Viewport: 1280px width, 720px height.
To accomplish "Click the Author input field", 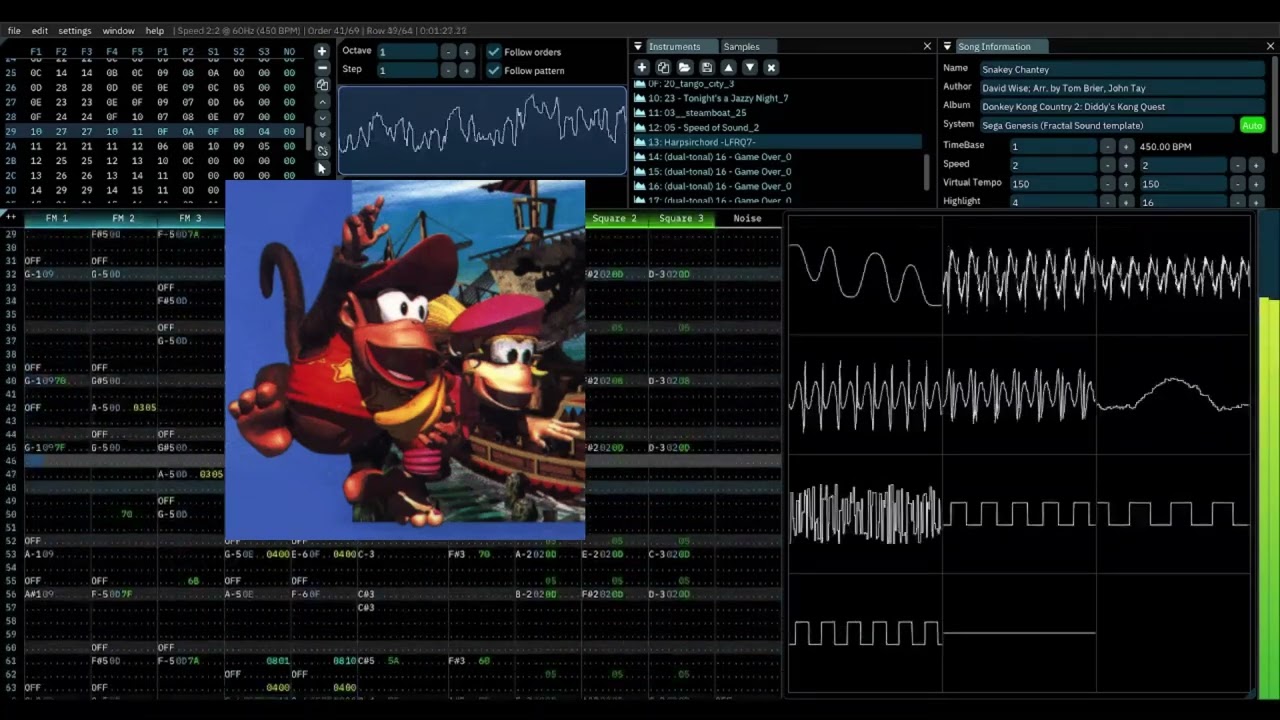I will (x=1122, y=88).
